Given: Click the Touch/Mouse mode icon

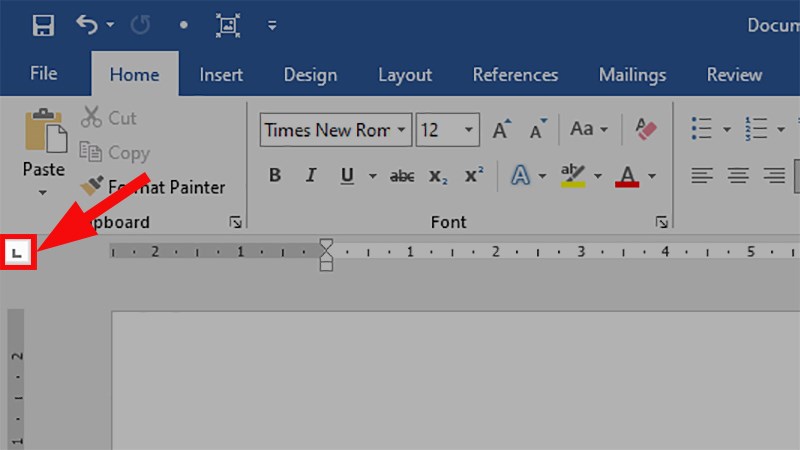Looking at the screenshot, I should 228,24.
